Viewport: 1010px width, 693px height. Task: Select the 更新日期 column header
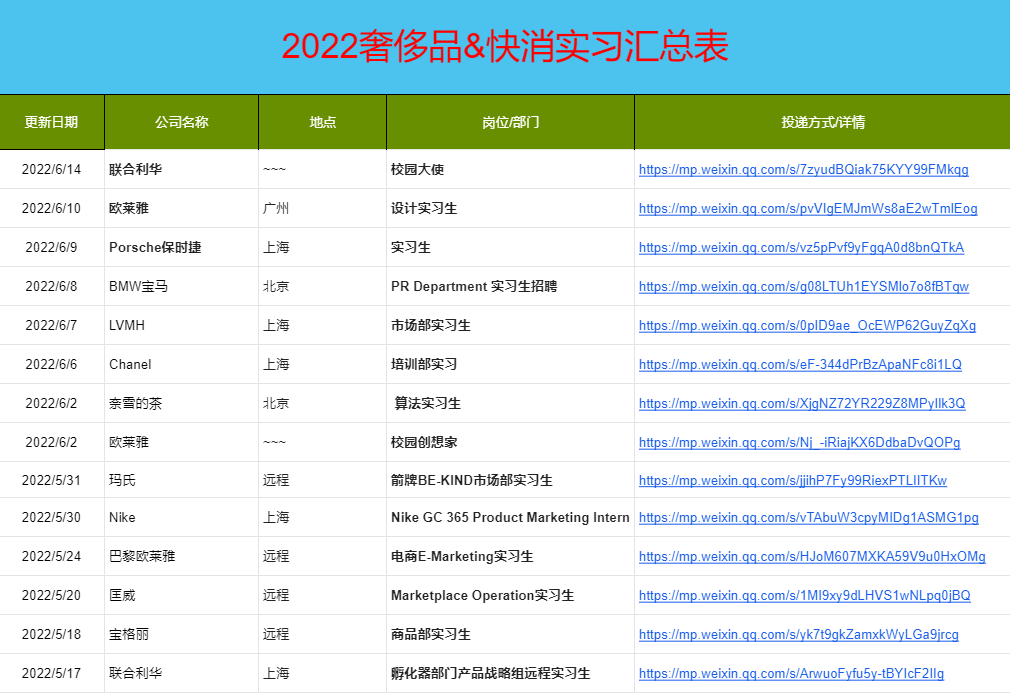[52, 122]
